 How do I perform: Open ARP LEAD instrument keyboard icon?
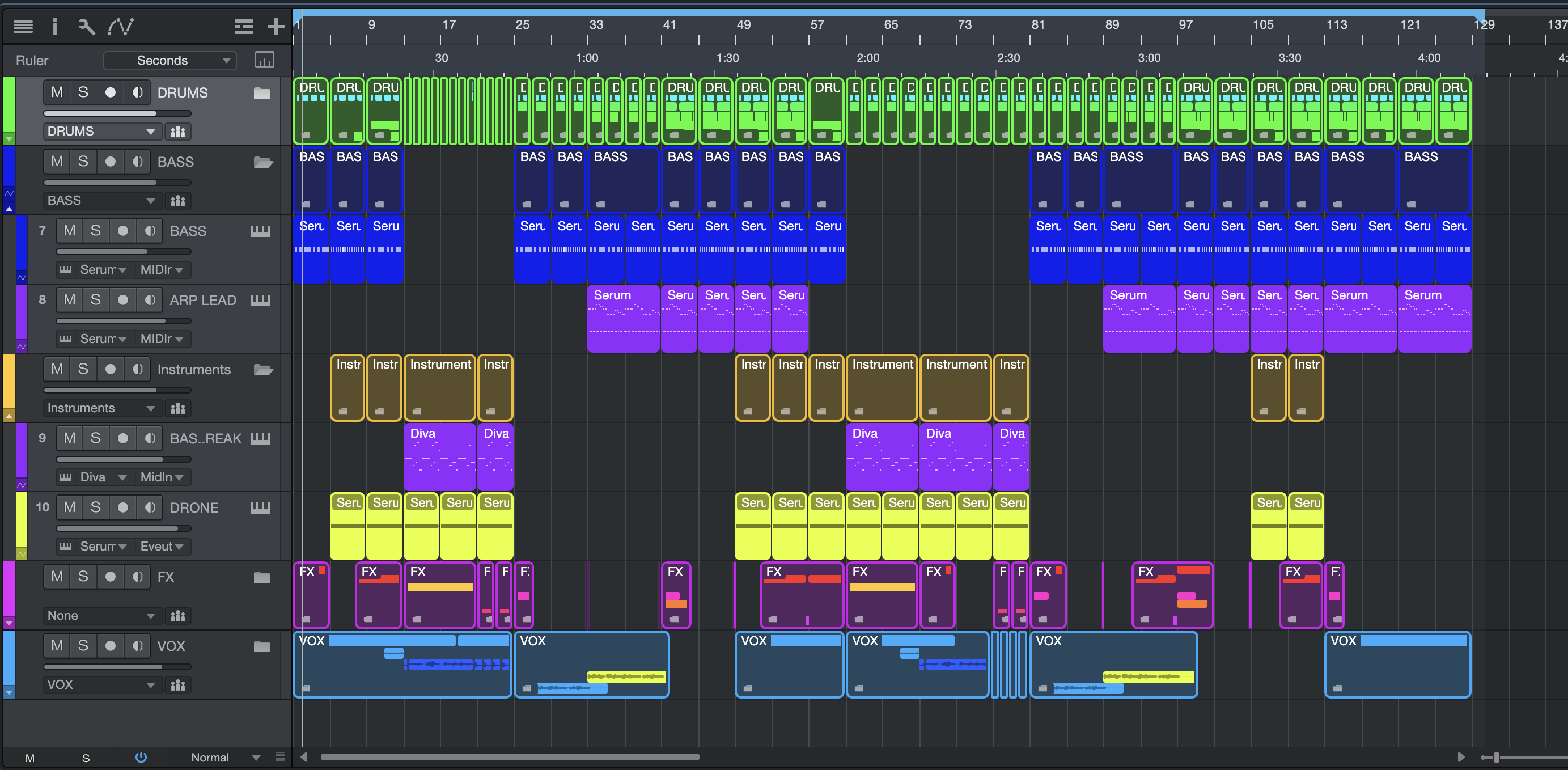coord(260,300)
